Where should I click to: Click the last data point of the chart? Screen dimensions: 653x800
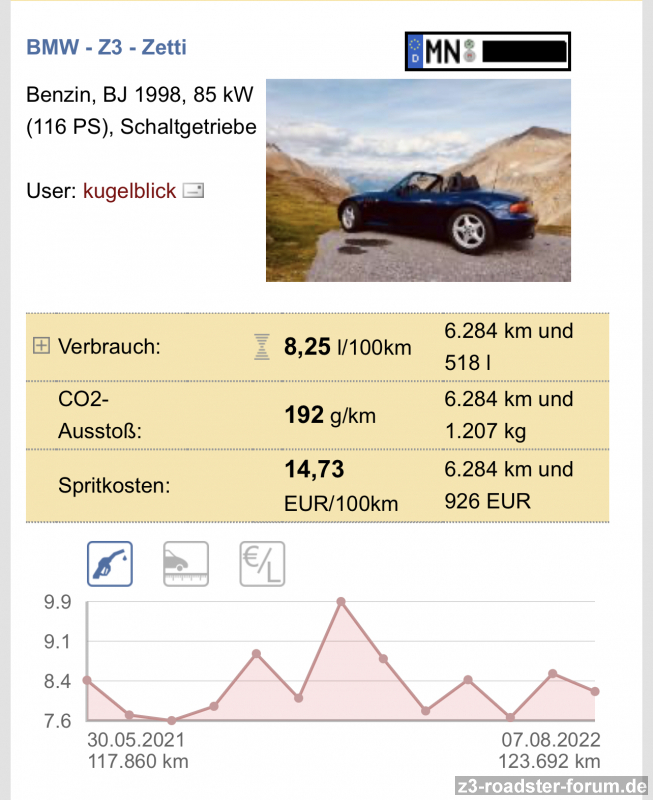click(x=595, y=691)
